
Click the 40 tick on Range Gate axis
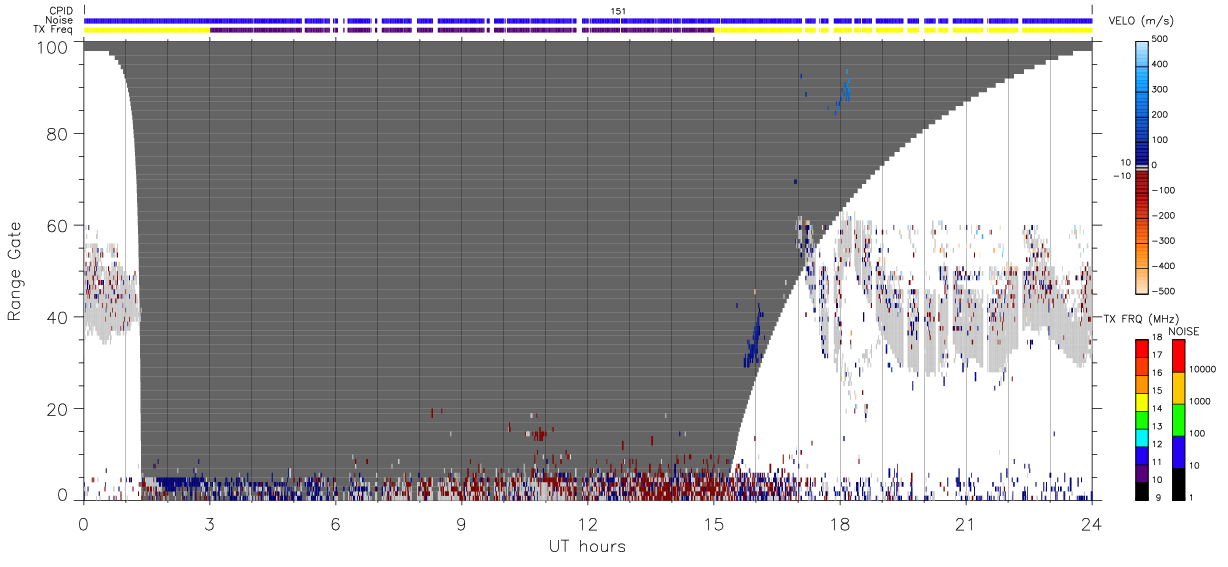[56, 317]
